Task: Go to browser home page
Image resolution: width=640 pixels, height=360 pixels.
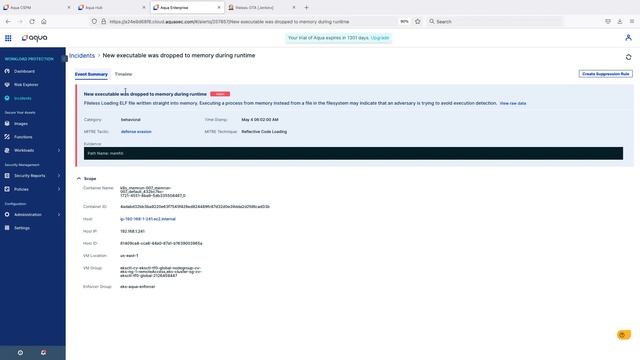Action: 44,21
